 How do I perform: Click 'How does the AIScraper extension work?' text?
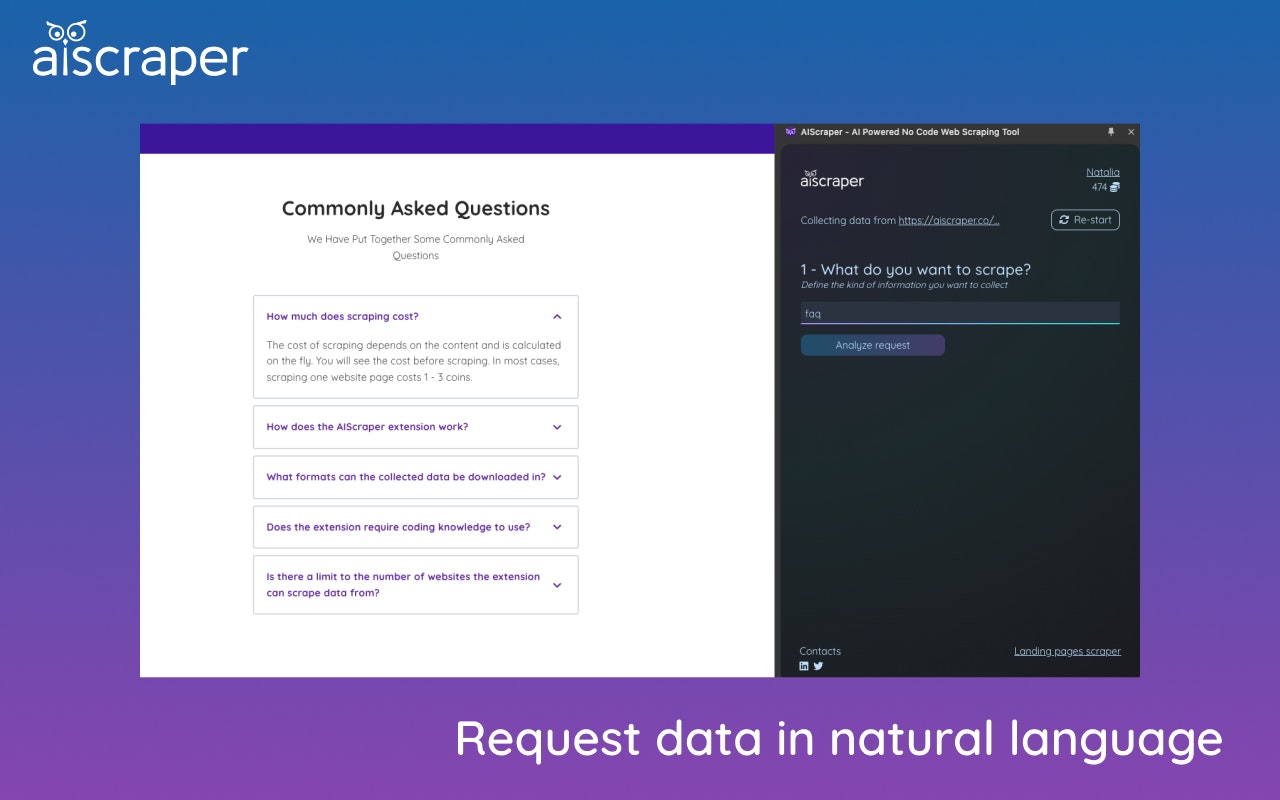[367, 427]
